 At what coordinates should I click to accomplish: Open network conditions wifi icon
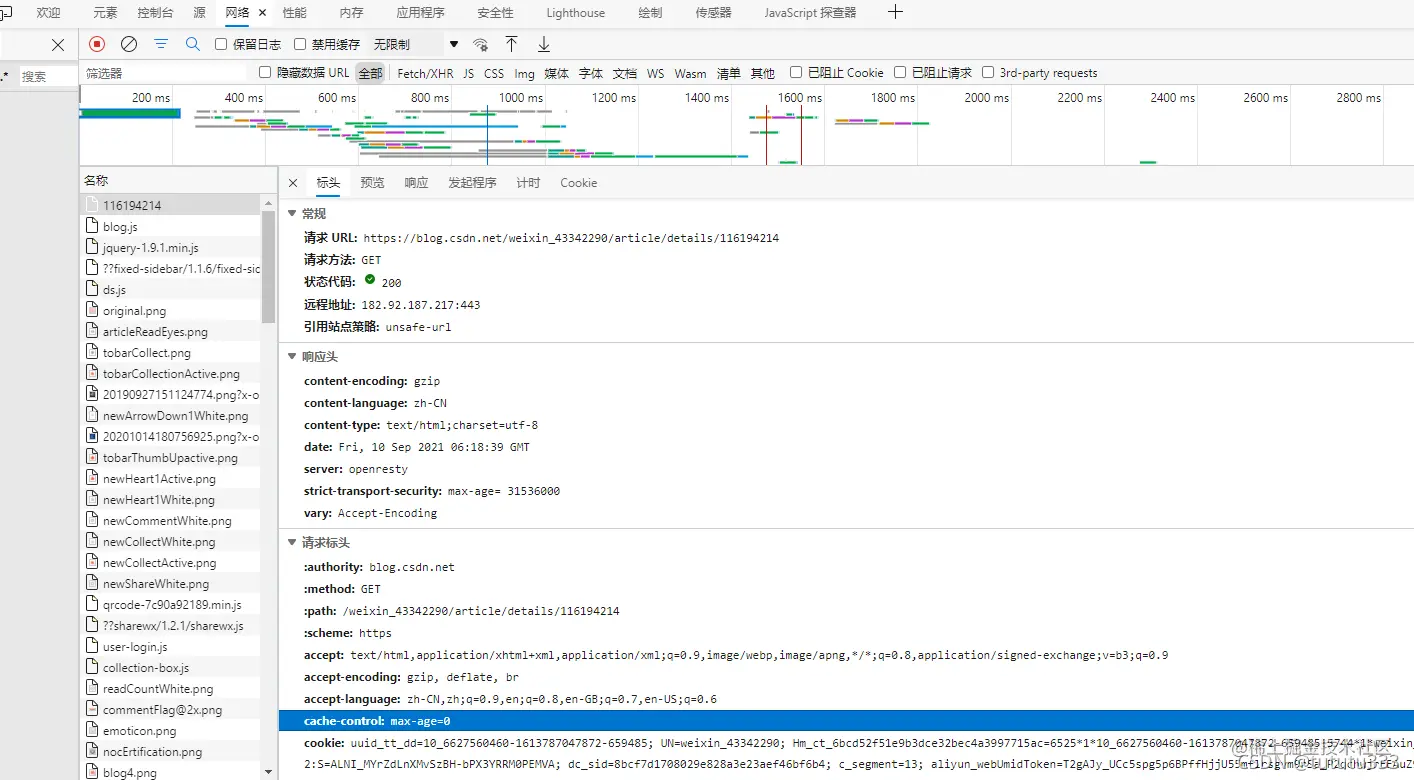coord(481,44)
